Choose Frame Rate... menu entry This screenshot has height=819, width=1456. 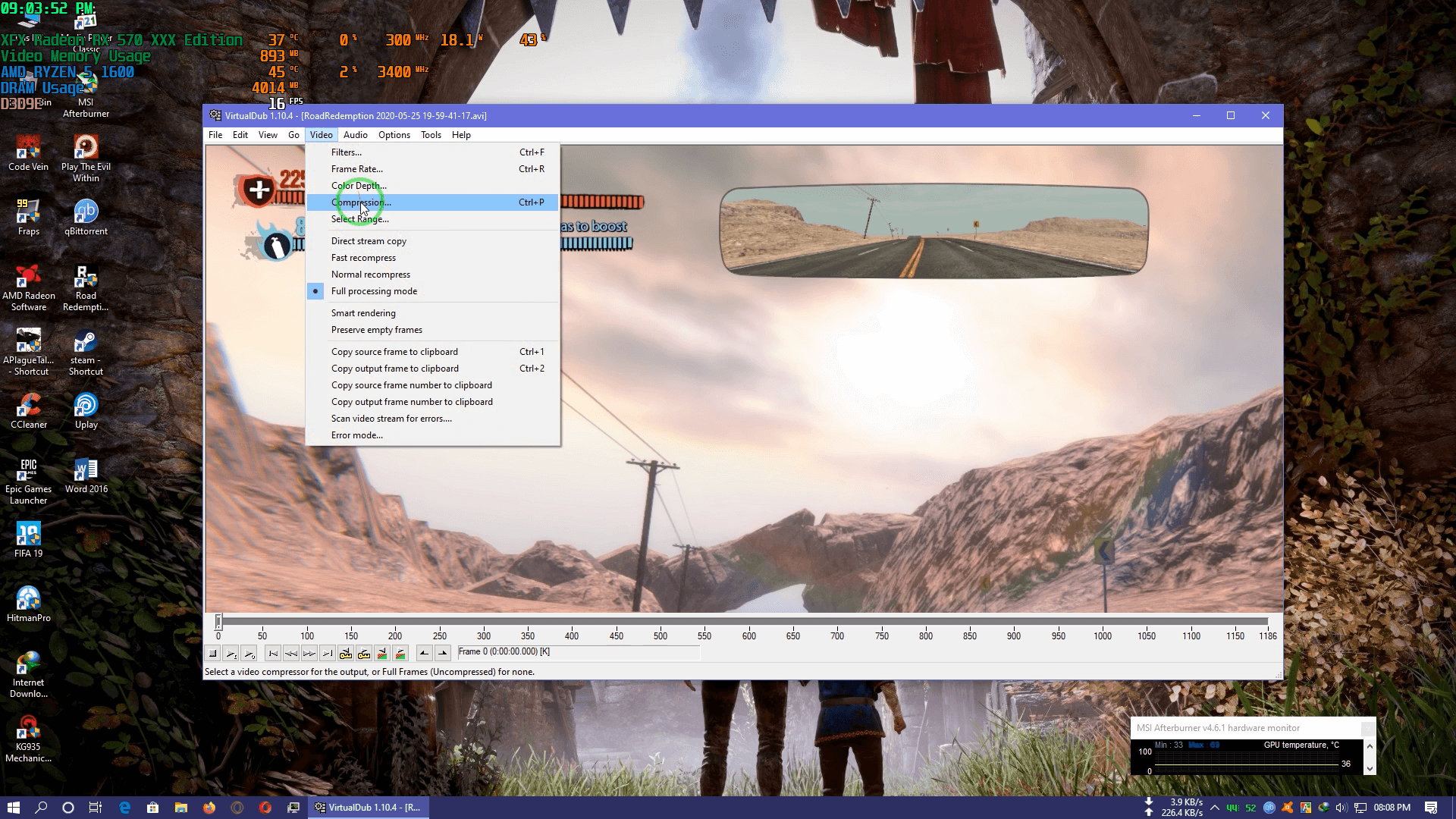[432, 169]
